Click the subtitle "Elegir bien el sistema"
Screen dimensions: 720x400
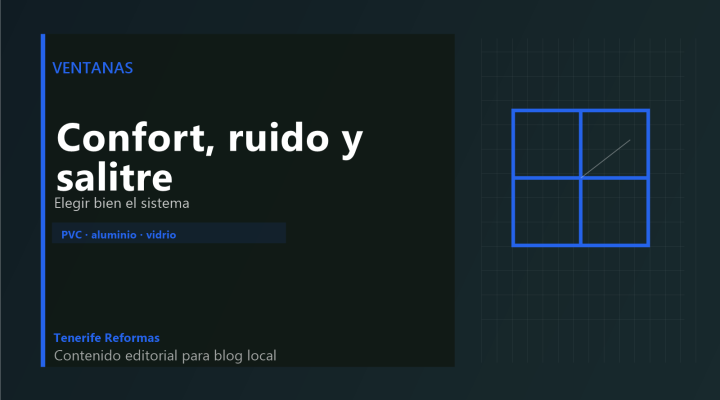122,203
